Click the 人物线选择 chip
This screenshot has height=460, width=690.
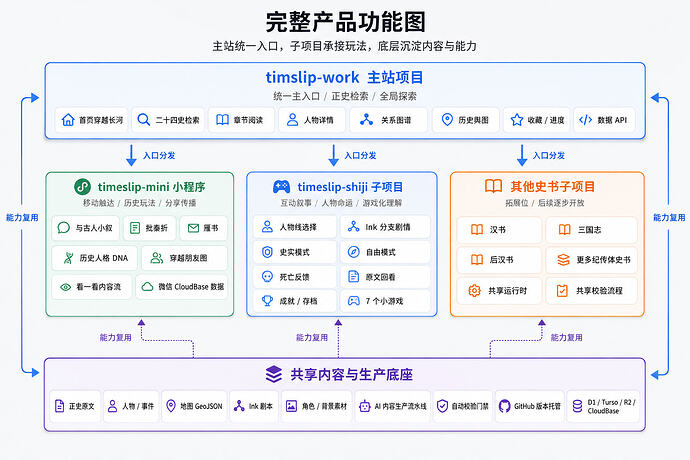[x=295, y=227]
